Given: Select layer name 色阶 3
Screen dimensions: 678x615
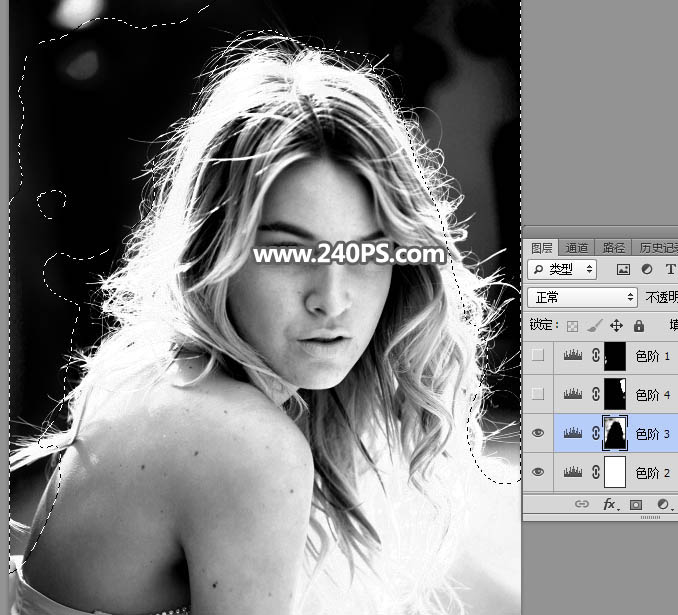Looking at the screenshot, I should point(653,433).
